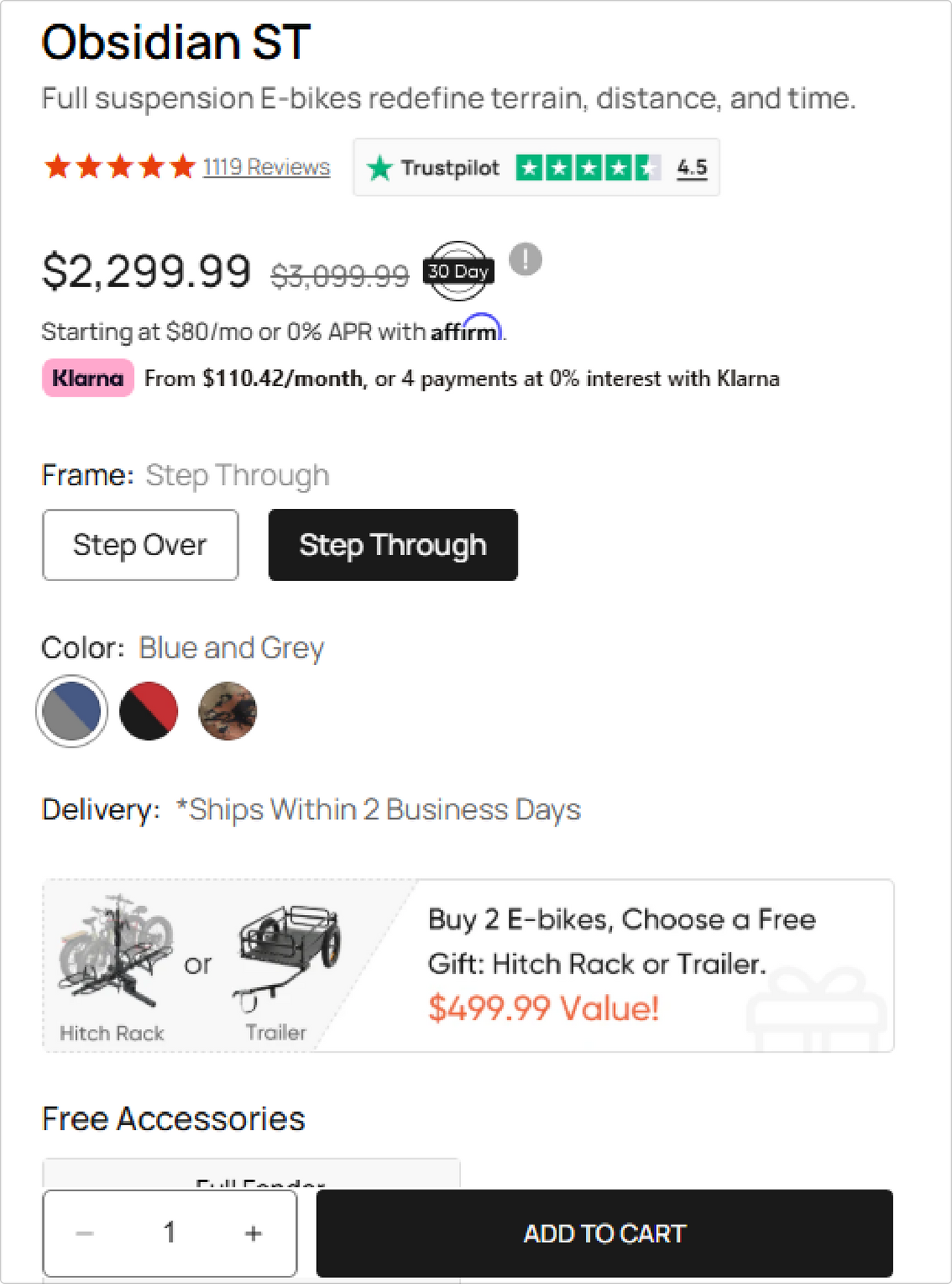Choose the Blue and Grey color swatch
Viewport: 952px width, 1284px height.
pyautogui.click(x=71, y=711)
